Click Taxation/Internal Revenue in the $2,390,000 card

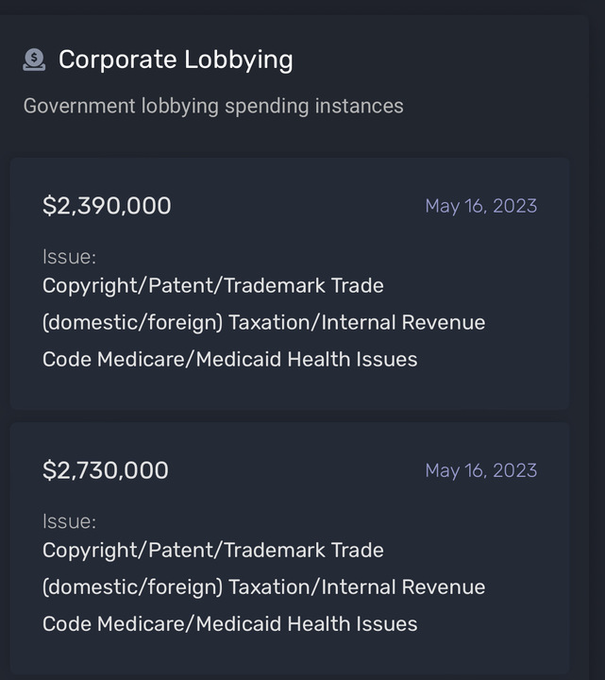point(357,323)
